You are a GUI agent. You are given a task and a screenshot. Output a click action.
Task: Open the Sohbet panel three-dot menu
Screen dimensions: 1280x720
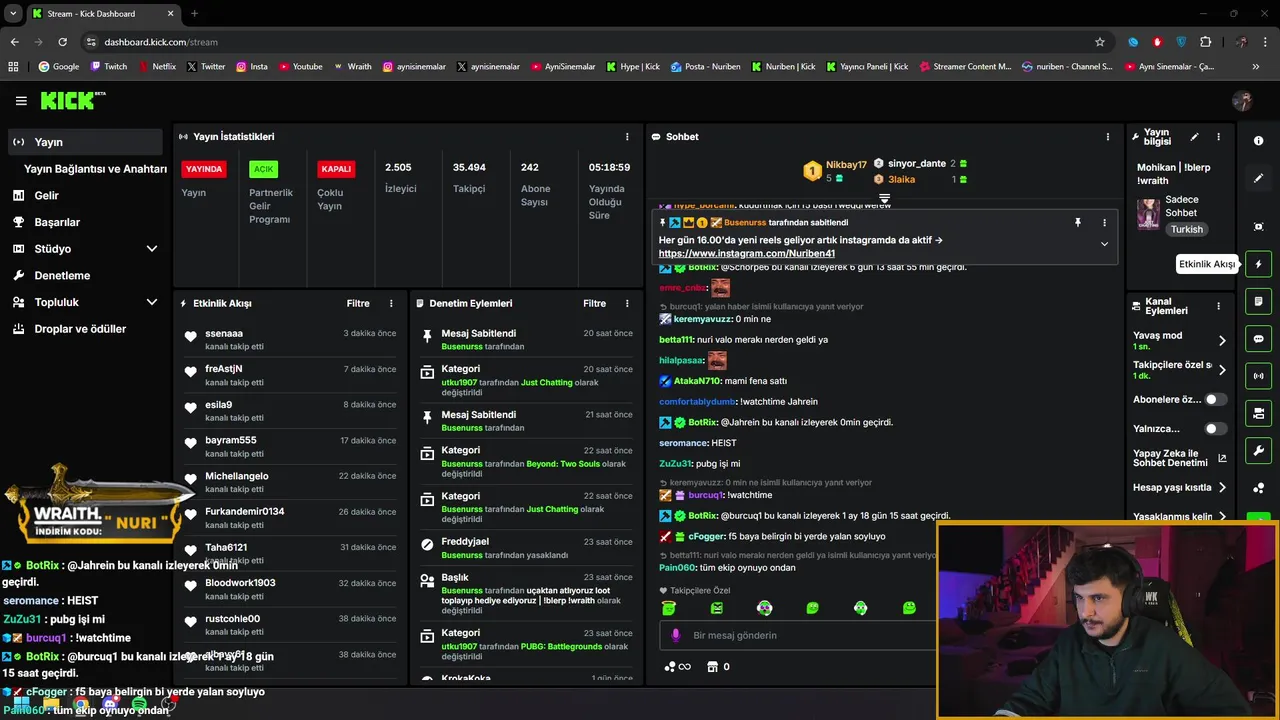(1107, 137)
